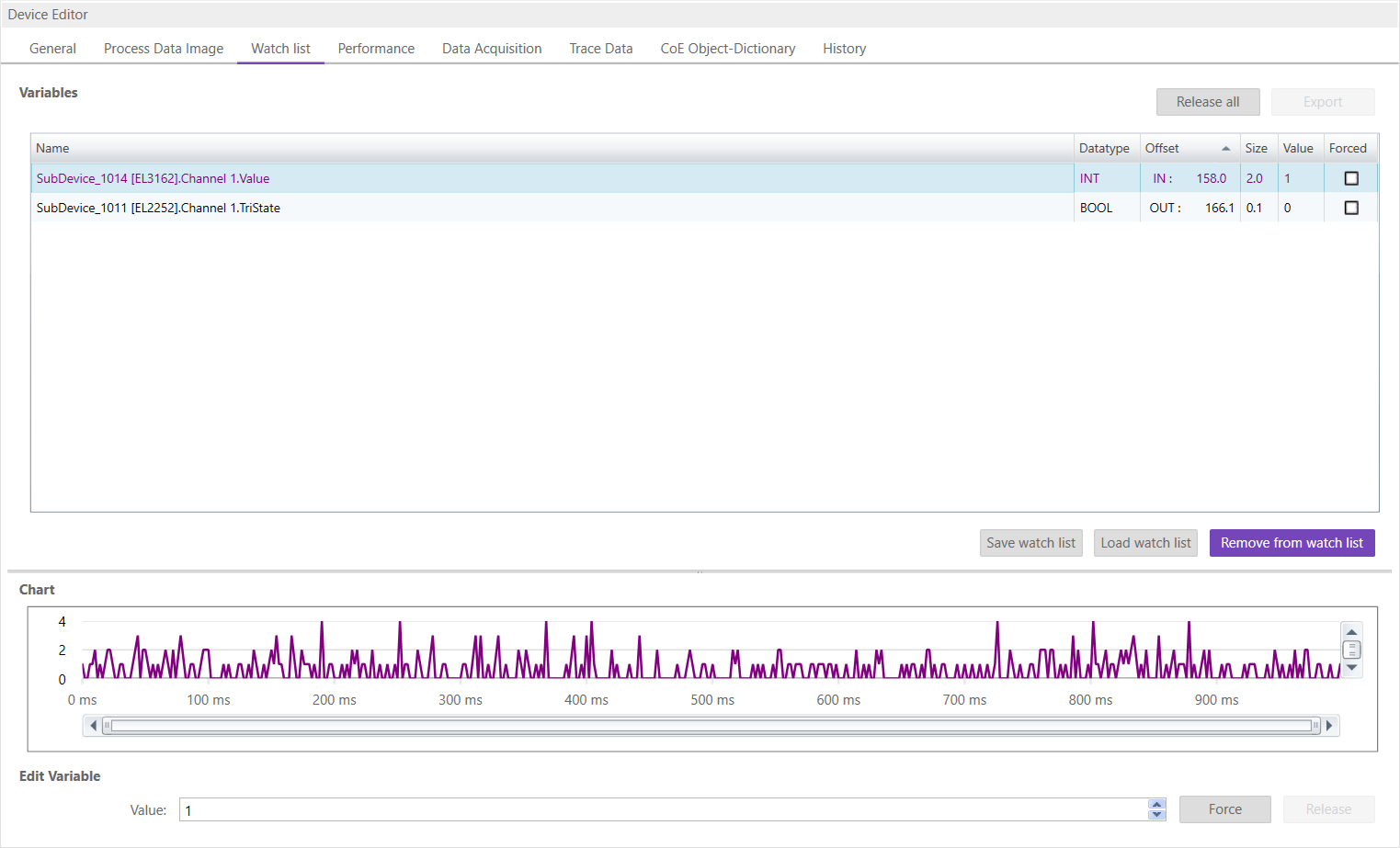Click the chart's vertical zoom slider thumb
This screenshot has width=1400, height=848.
[x=1351, y=650]
